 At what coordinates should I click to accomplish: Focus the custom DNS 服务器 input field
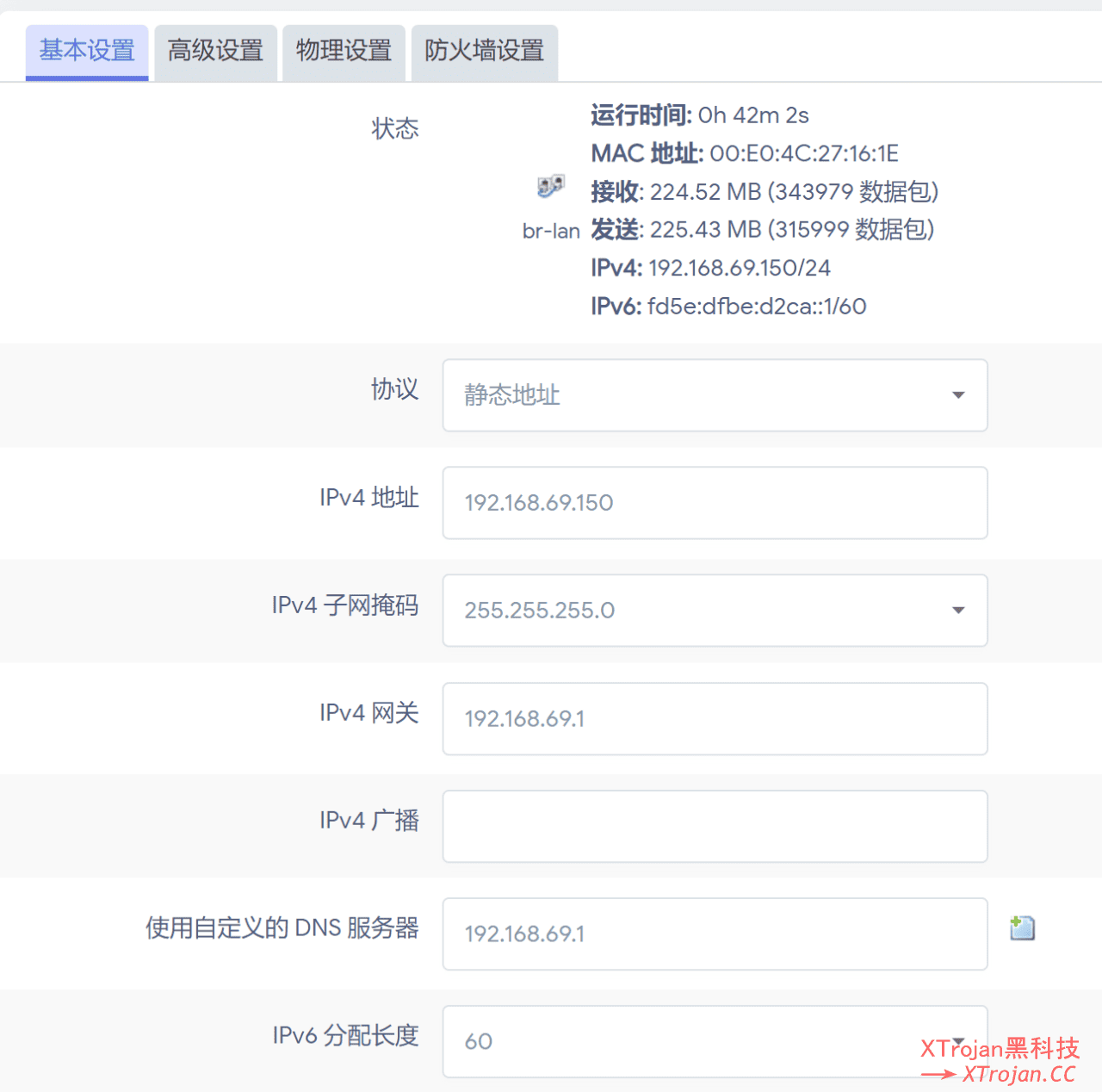(x=715, y=934)
